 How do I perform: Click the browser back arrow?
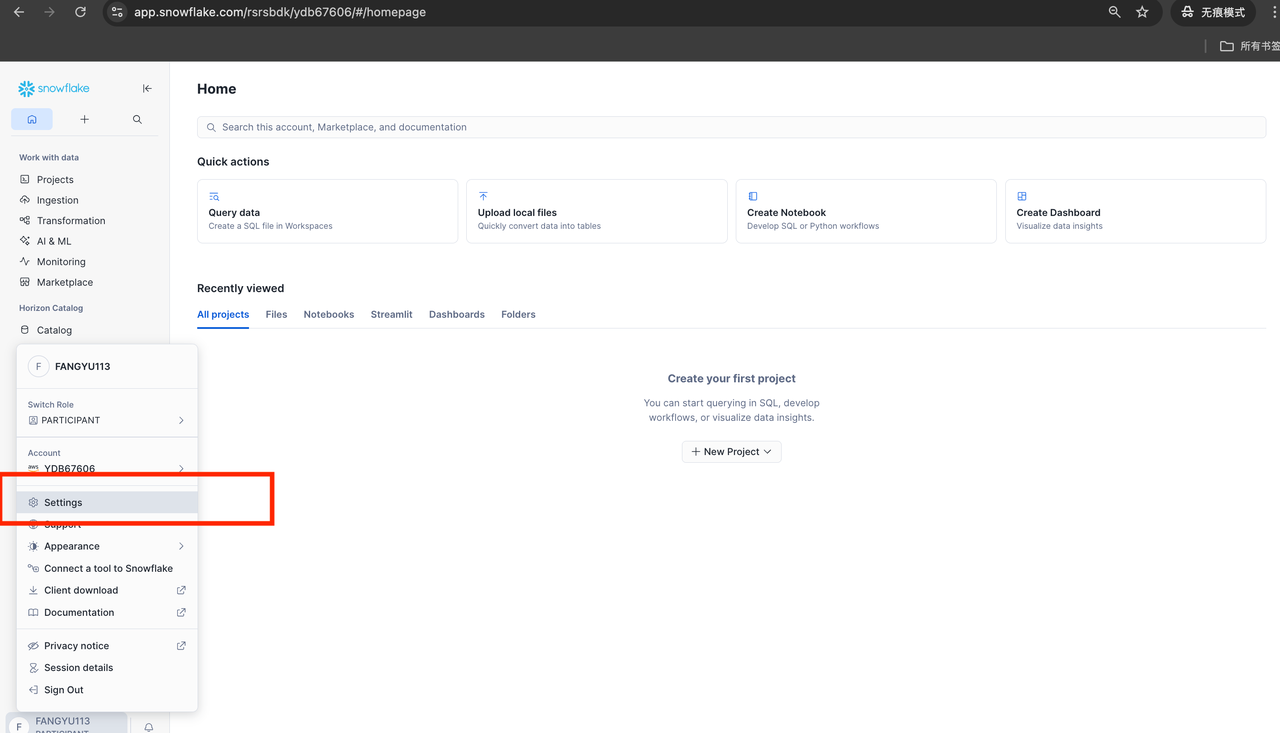click(18, 12)
